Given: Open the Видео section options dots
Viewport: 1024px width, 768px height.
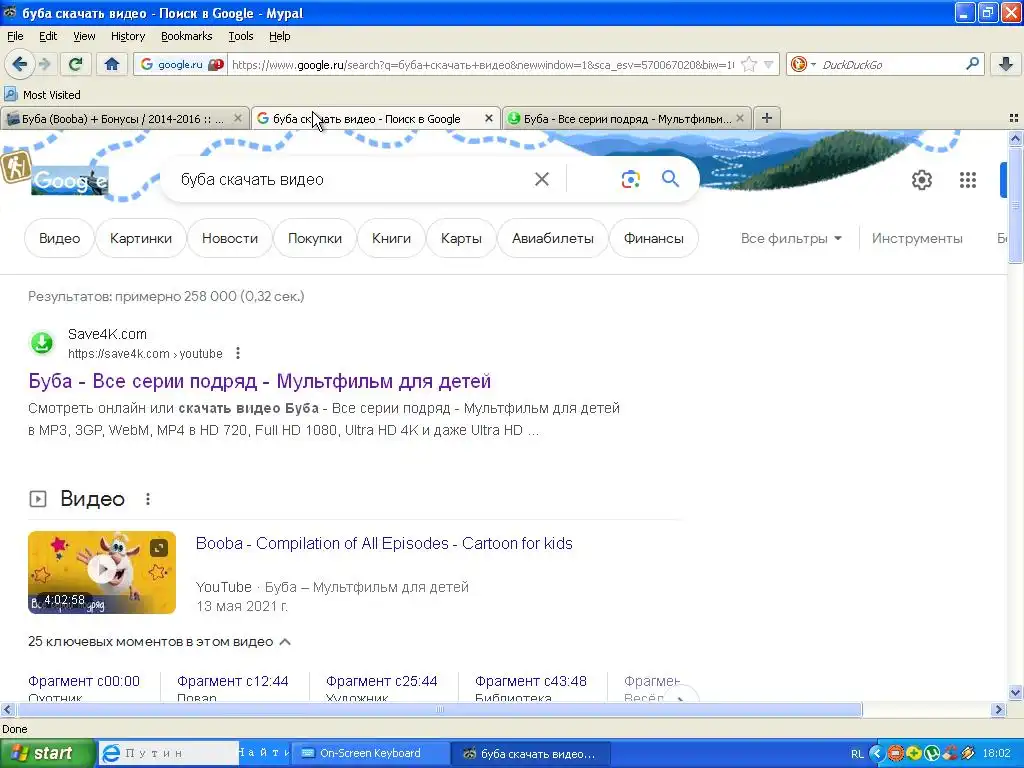Looking at the screenshot, I should click(148, 499).
